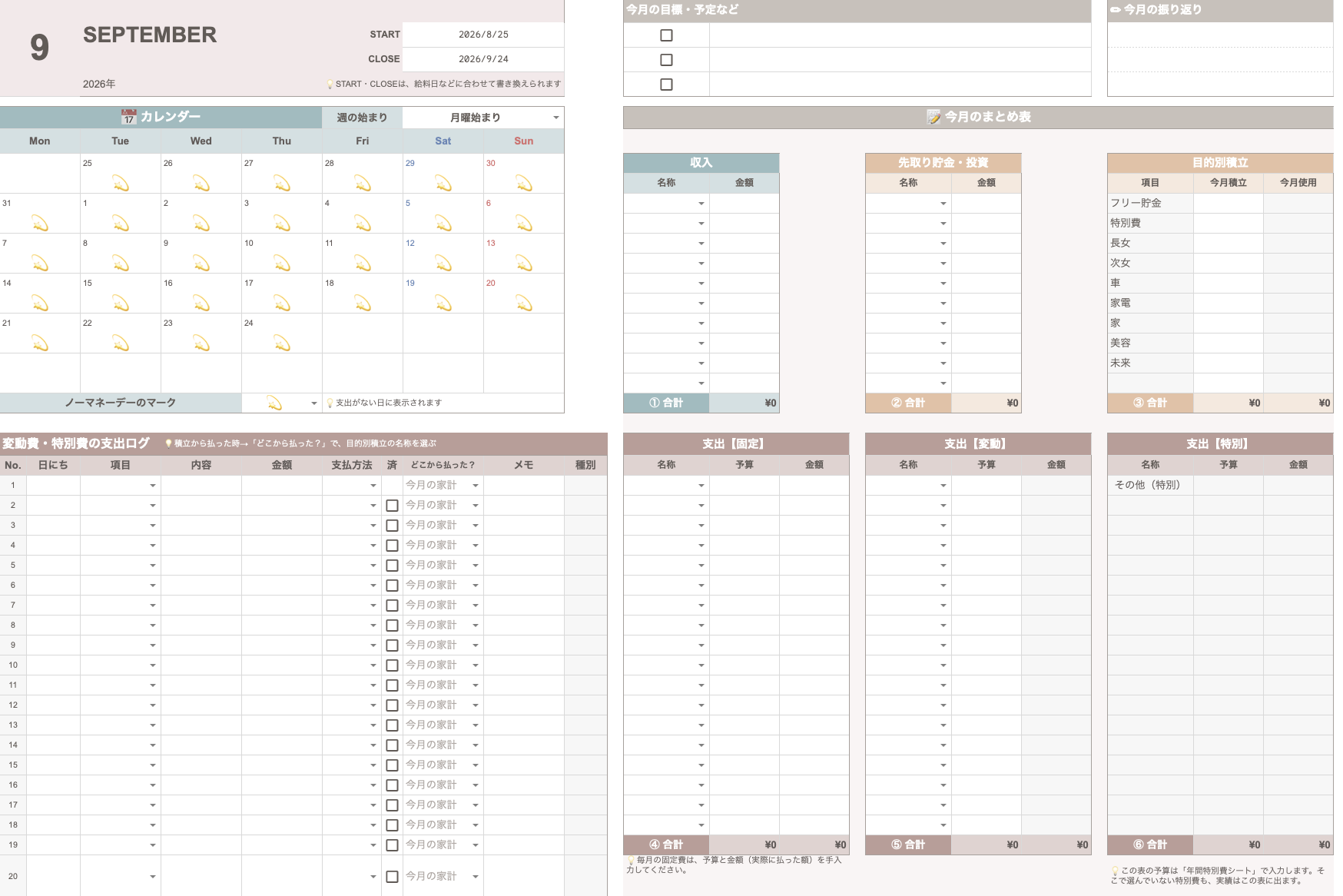Tick the 済 checkbox in log row 2

click(x=392, y=506)
